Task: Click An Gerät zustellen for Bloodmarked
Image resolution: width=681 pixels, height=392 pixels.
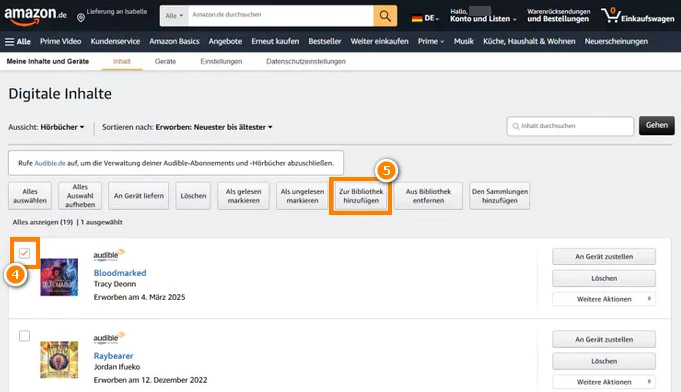Action: coord(604,257)
